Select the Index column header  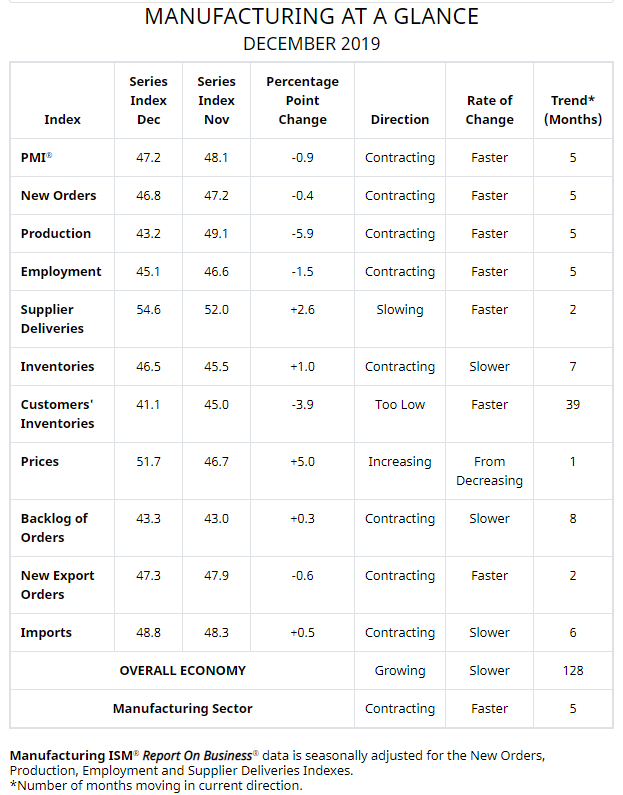pos(63,119)
